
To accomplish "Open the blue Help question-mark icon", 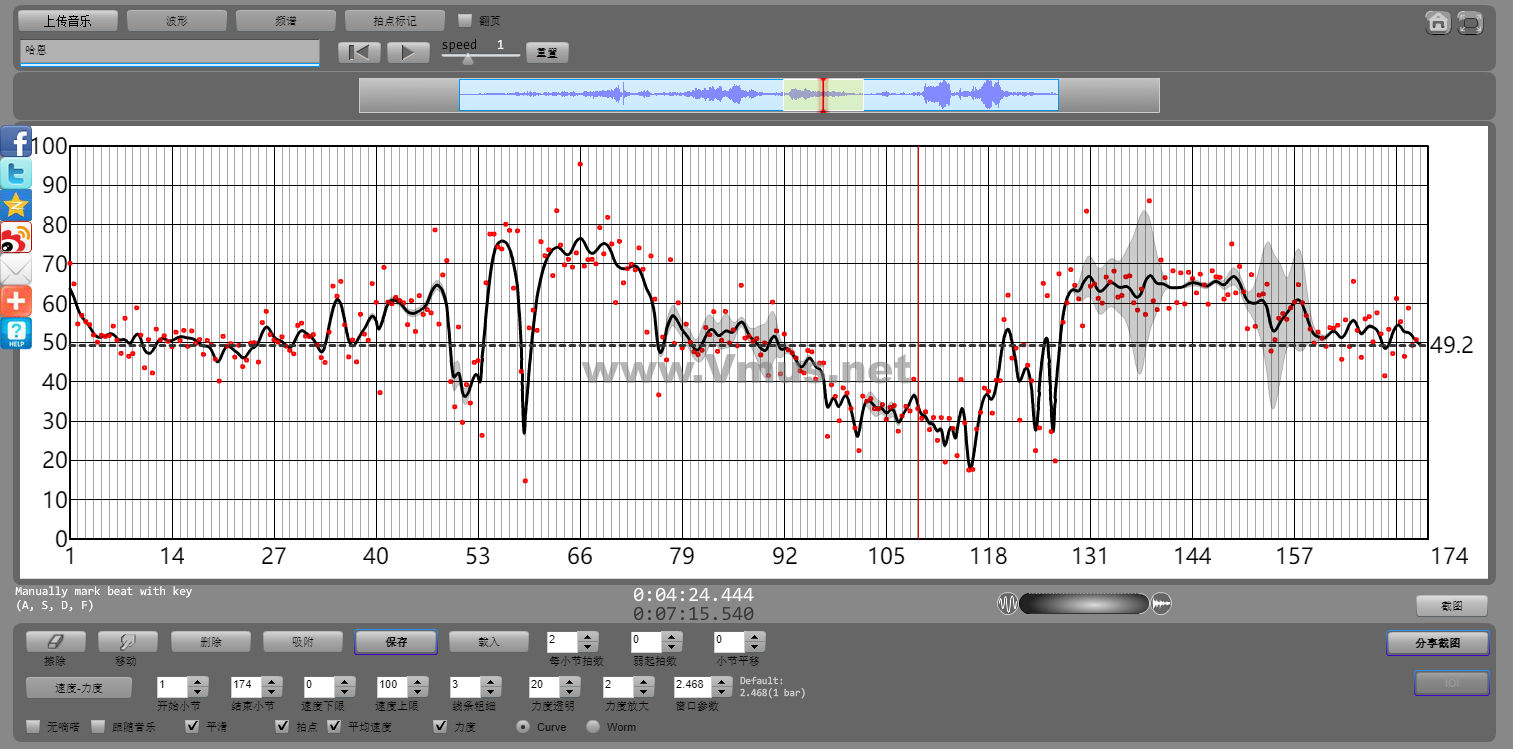I will tap(16, 333).
